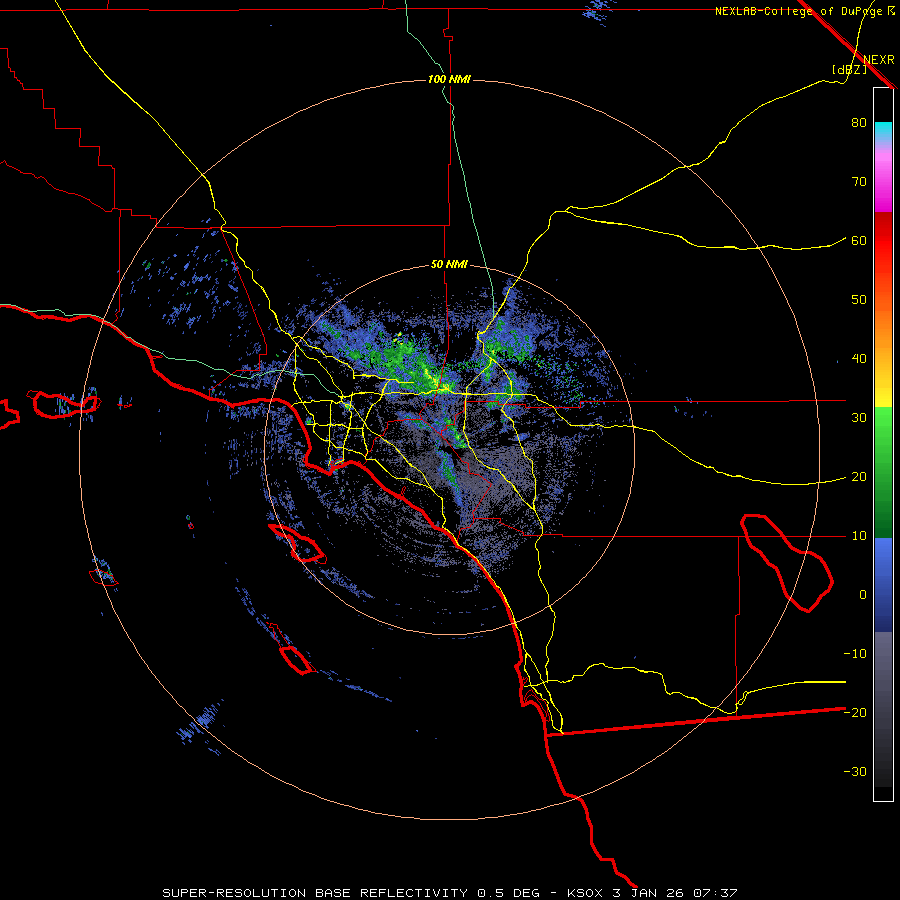Click the cyan segment at the color bar top
This screenshot has height=900, width=900.
click(x=883, y=132)
